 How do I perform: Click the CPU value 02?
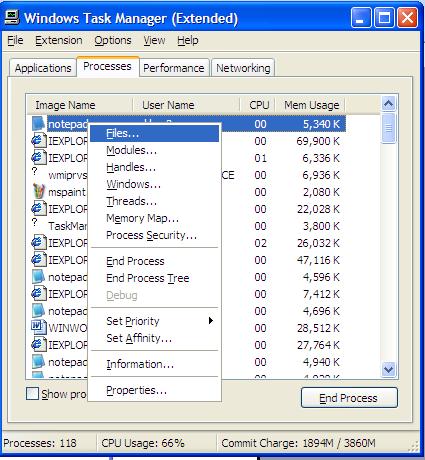click(x=260, y=243)
